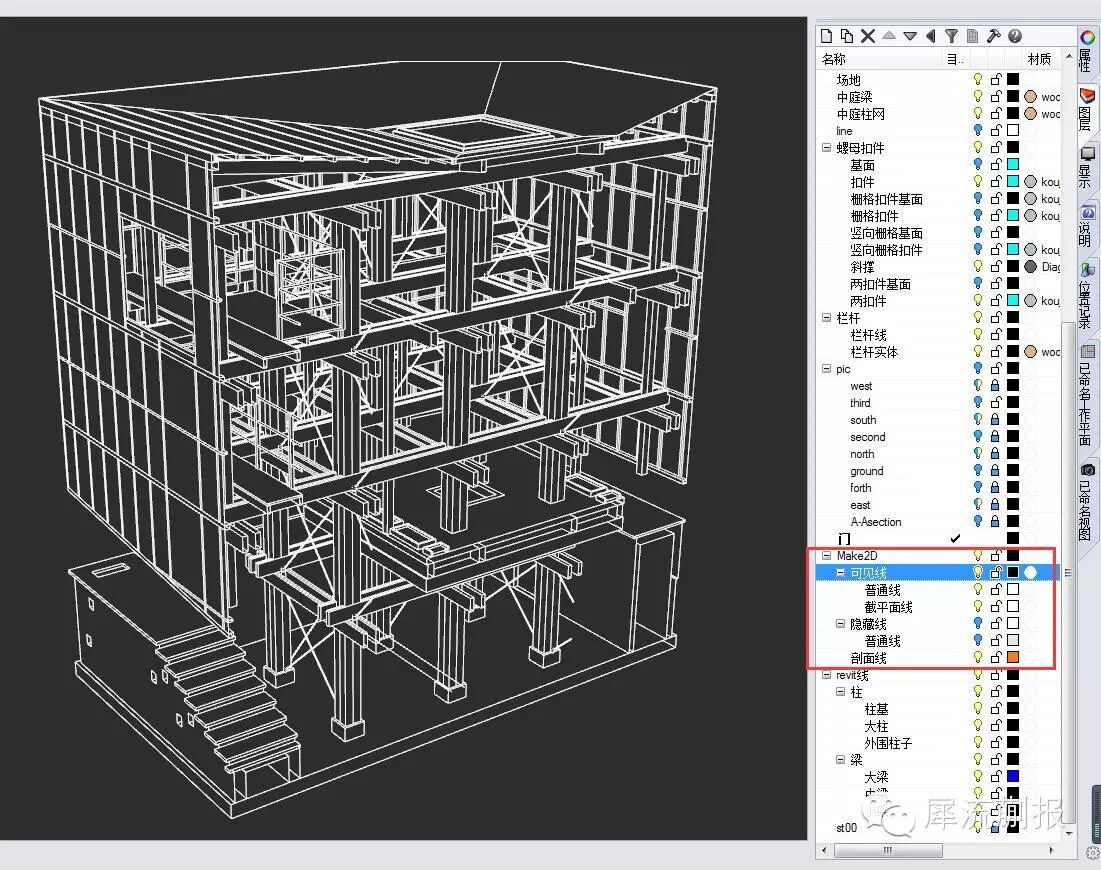This screenshot has width=1101, height=870.
Task: Collapse the 可见线 sublayer group
Action: pos(840,572)
